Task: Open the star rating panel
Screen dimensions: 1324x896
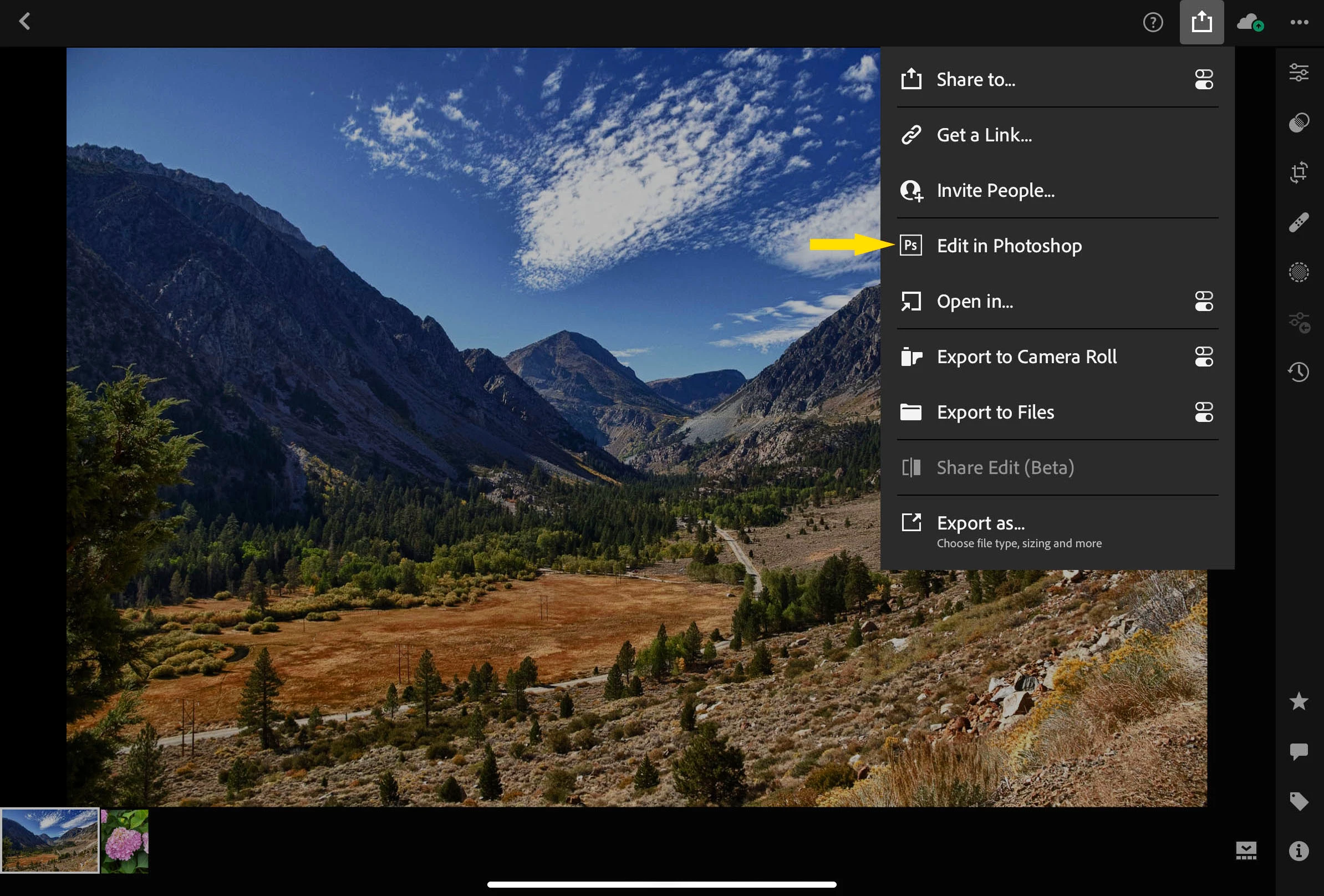Action: coord(1298,701)
